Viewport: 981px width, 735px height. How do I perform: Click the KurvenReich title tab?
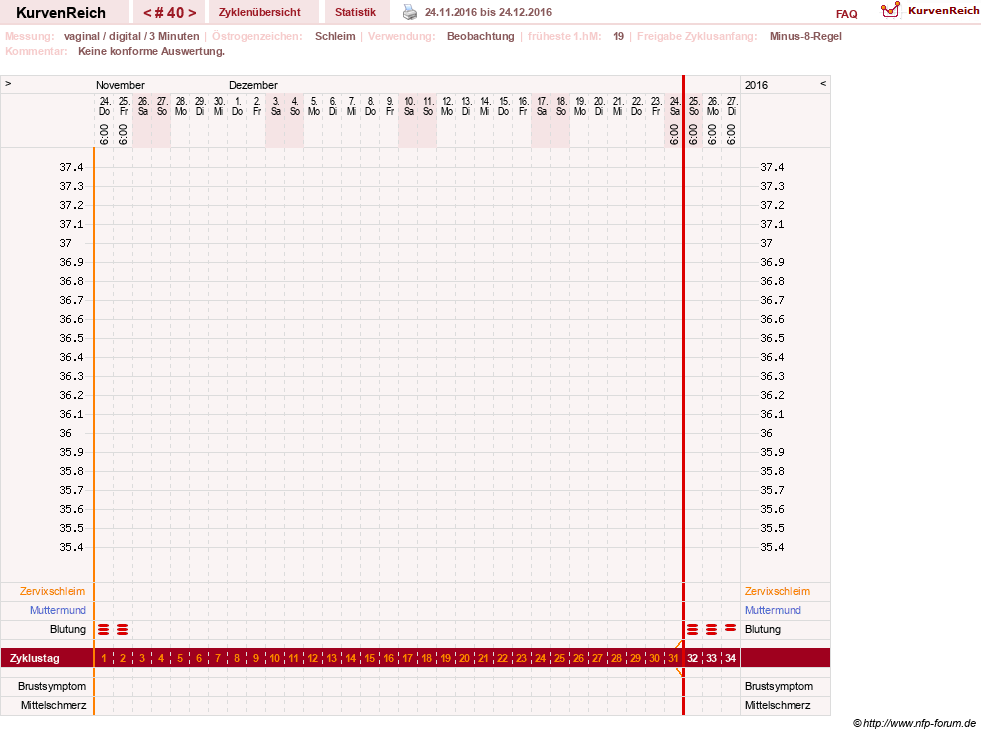(61, 13)
